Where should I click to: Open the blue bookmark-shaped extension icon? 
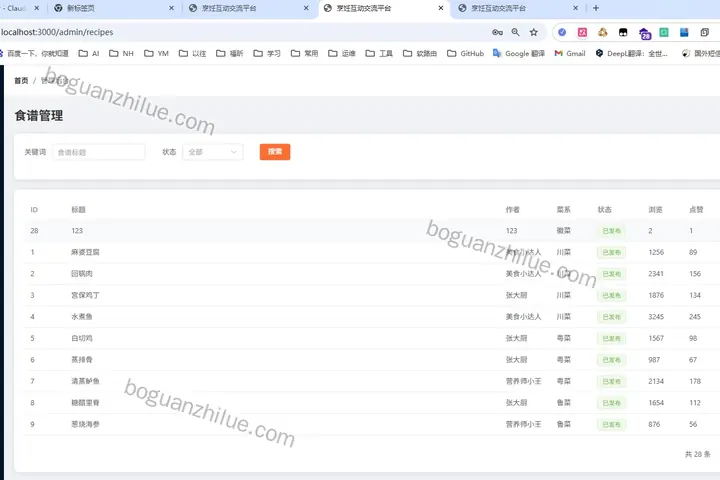coord(684,32)
